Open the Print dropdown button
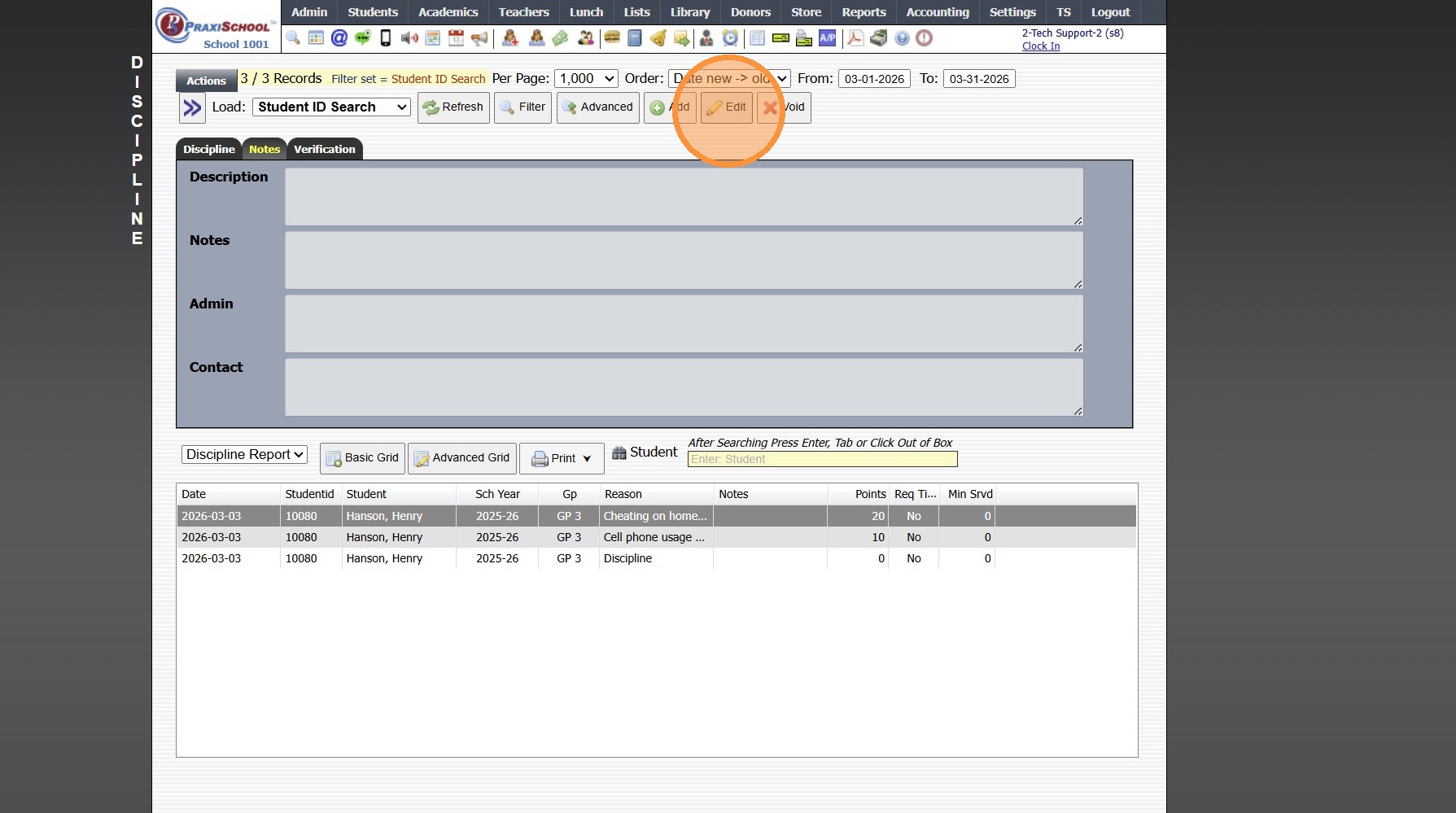Image resolution: width=1456 pixels, height=813 pixels. [562, 459]
